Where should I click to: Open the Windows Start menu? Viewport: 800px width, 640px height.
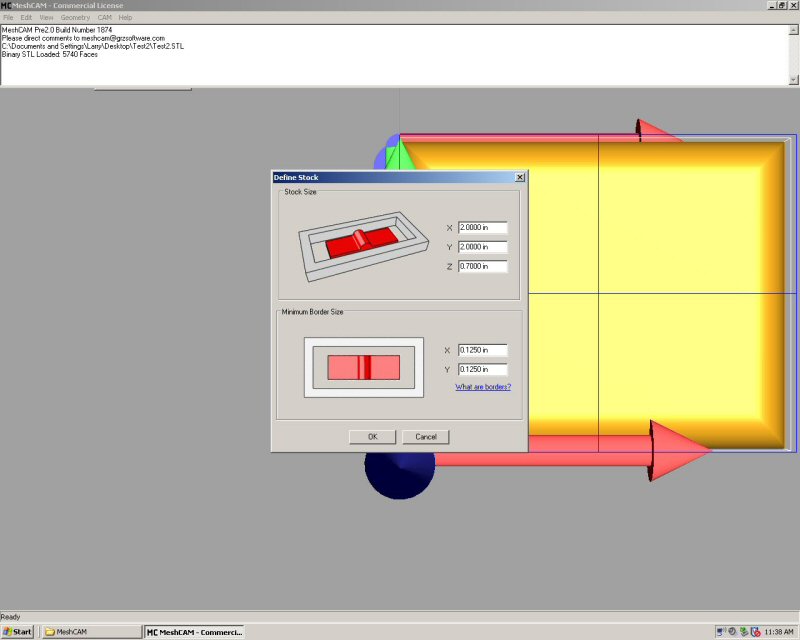click(x=18, y=632)
